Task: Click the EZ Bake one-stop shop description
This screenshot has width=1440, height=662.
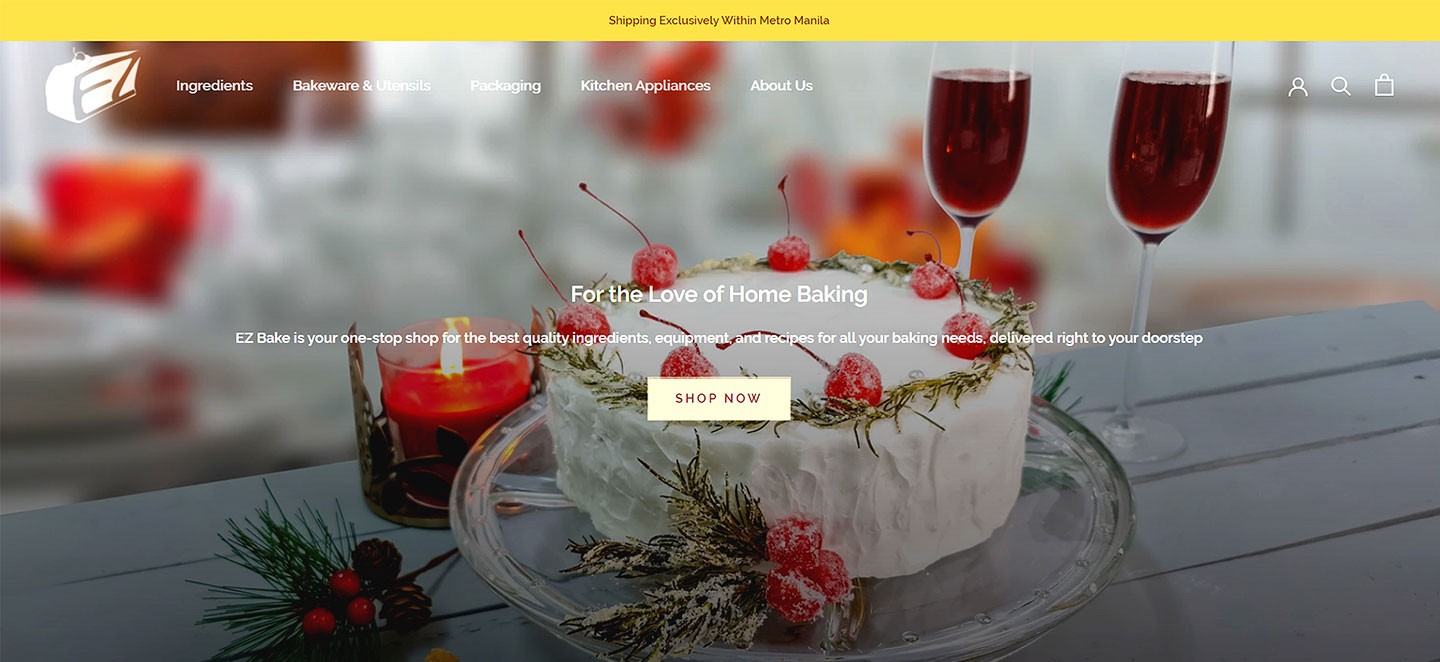Action: coord(719,338)
